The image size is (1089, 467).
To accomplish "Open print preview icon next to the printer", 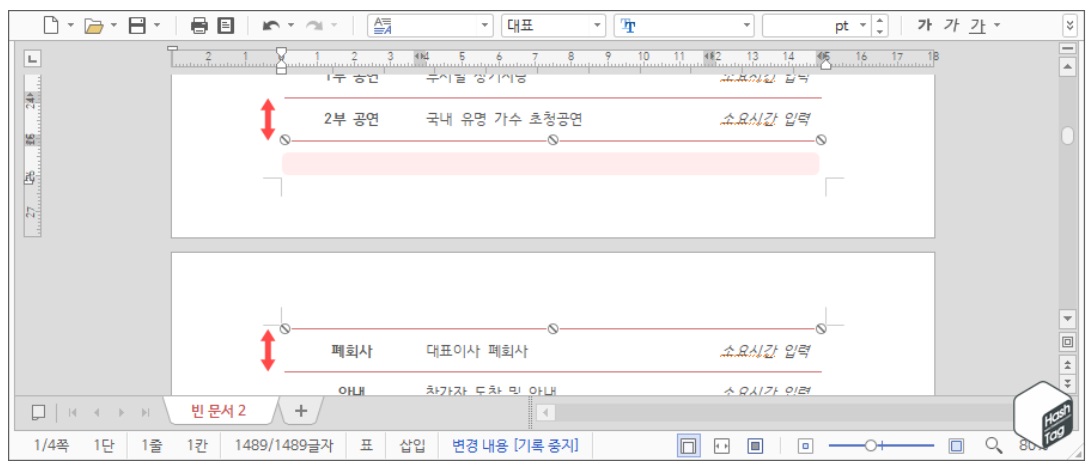I will click(225, 26).
